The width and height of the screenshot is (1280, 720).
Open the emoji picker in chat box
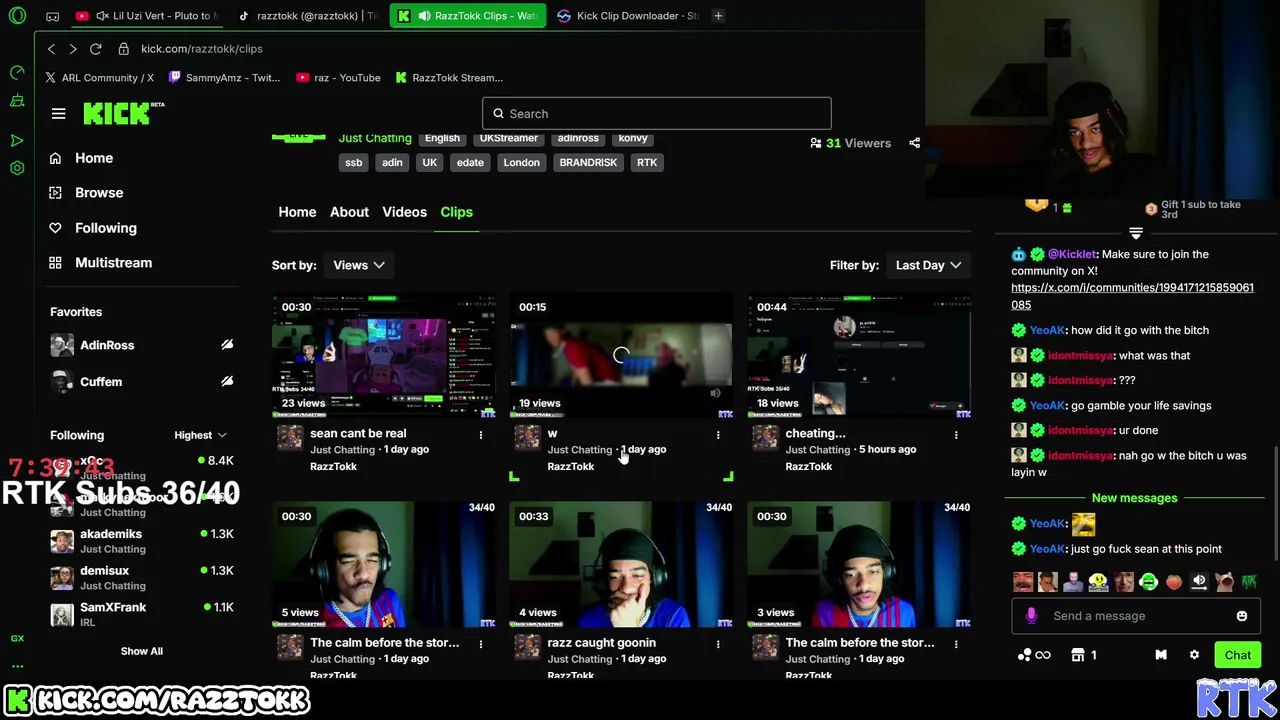(1242, 616)
